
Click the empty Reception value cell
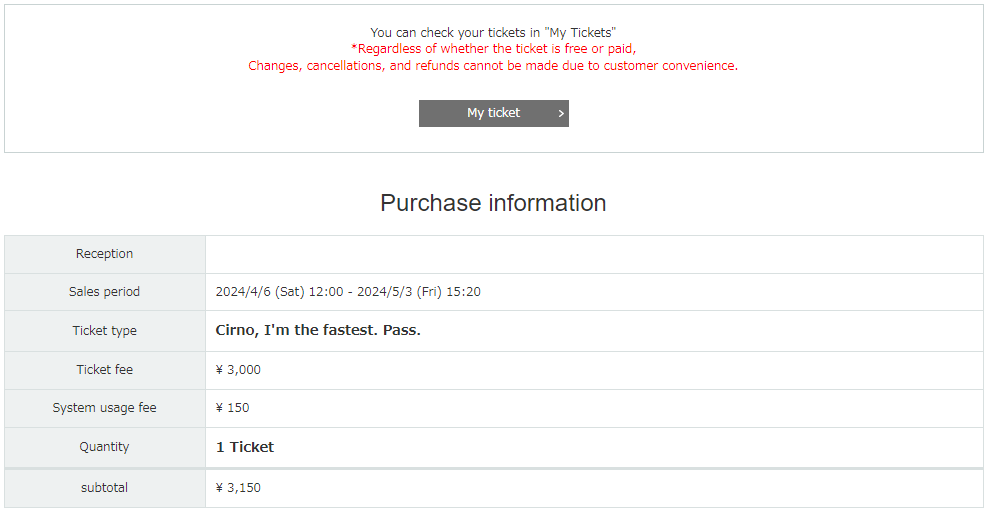pos(594,254)
